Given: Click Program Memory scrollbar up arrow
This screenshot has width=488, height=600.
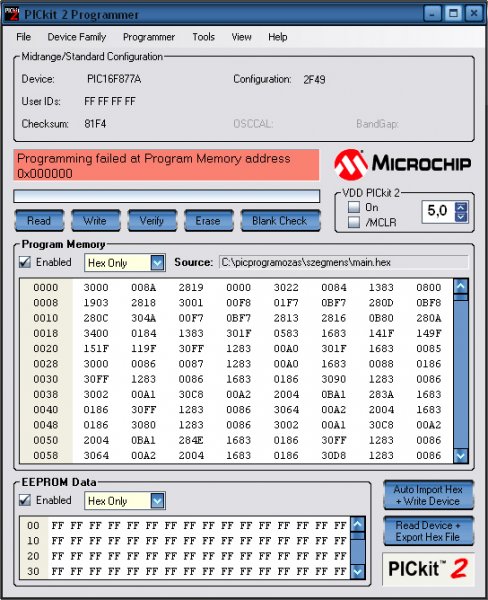Looking at the screenshot, I should (460, 287).
